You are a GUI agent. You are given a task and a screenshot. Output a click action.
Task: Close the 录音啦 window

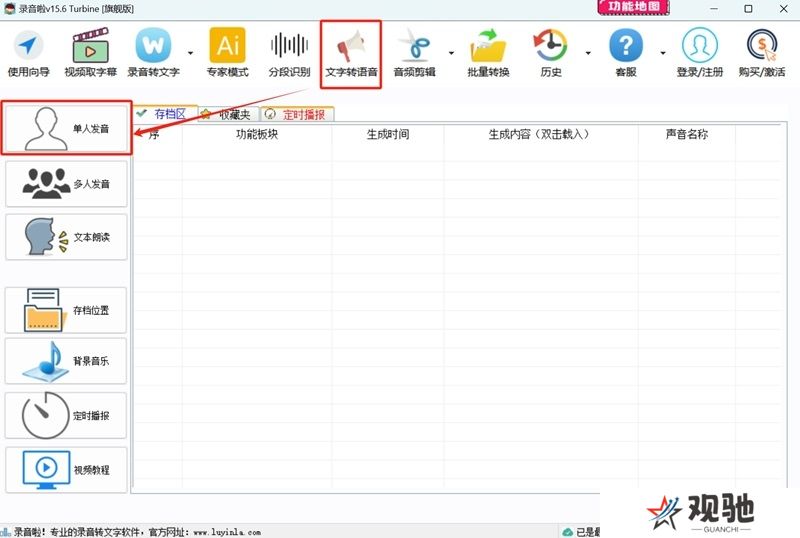pos(784,8)
